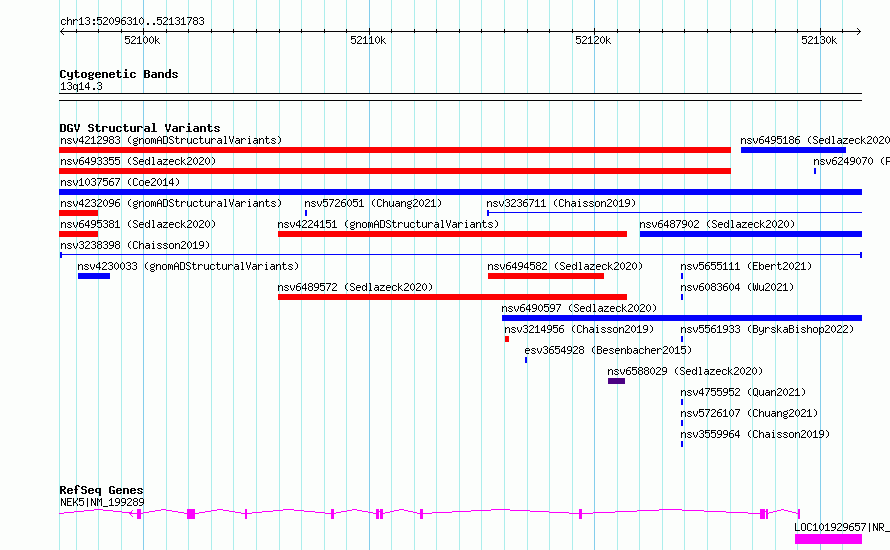
Task: Select the nsv4755952 (Quan2021) label
Action: pyautogui.click(x=743, y=392)
